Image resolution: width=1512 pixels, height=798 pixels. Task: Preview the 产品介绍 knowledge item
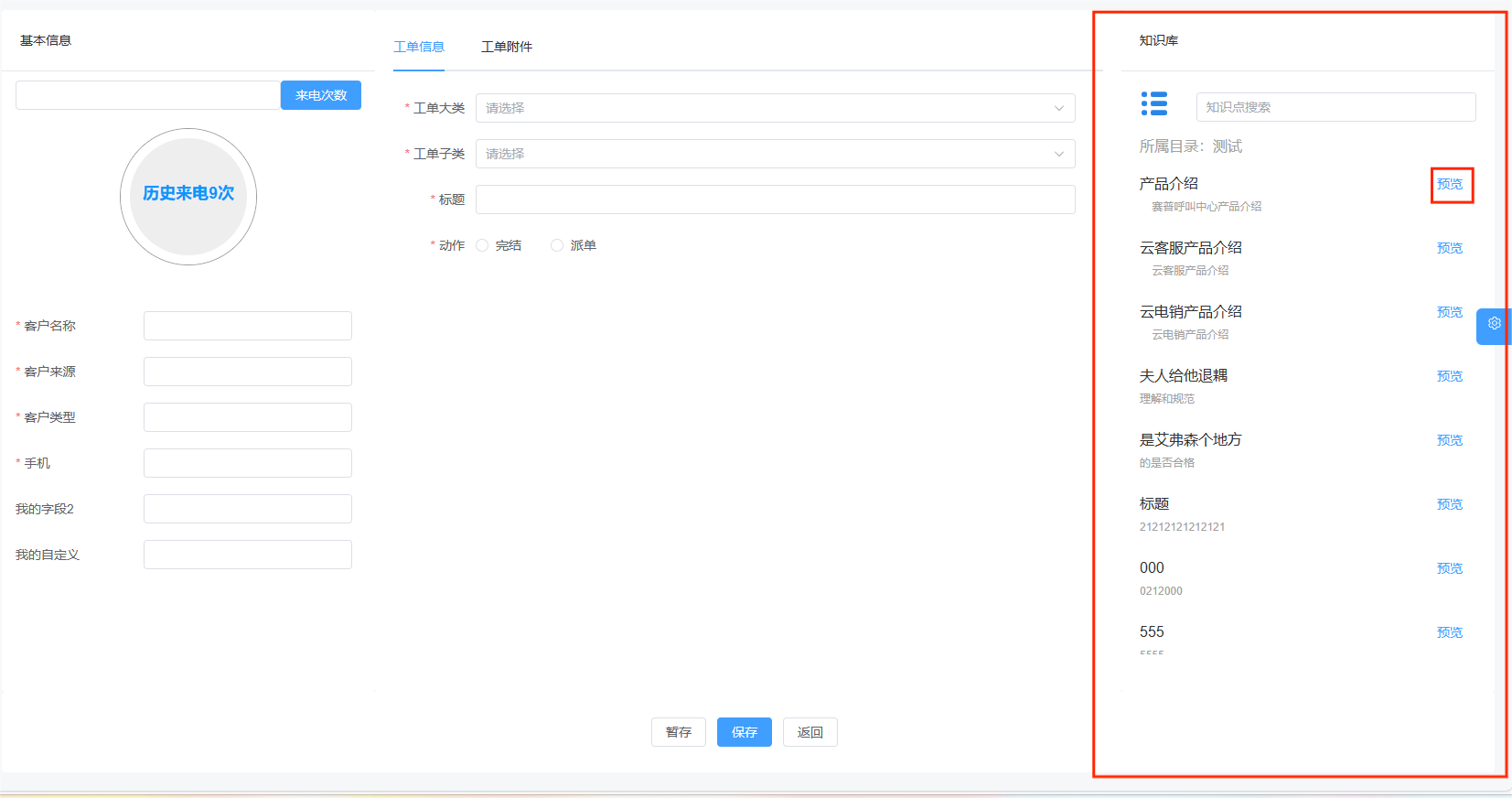tap(1450, 184)
